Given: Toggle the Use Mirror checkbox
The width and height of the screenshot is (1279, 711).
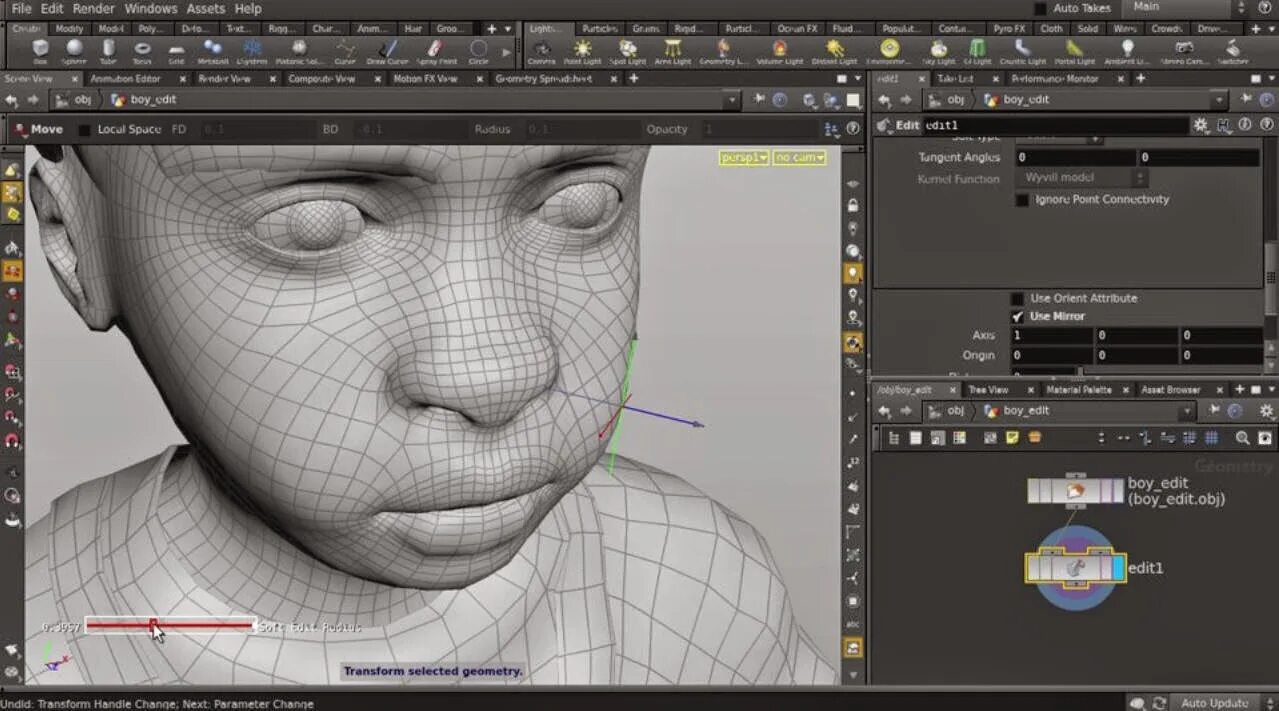Looking at the screenshot, I should (x=1018, y=316).
